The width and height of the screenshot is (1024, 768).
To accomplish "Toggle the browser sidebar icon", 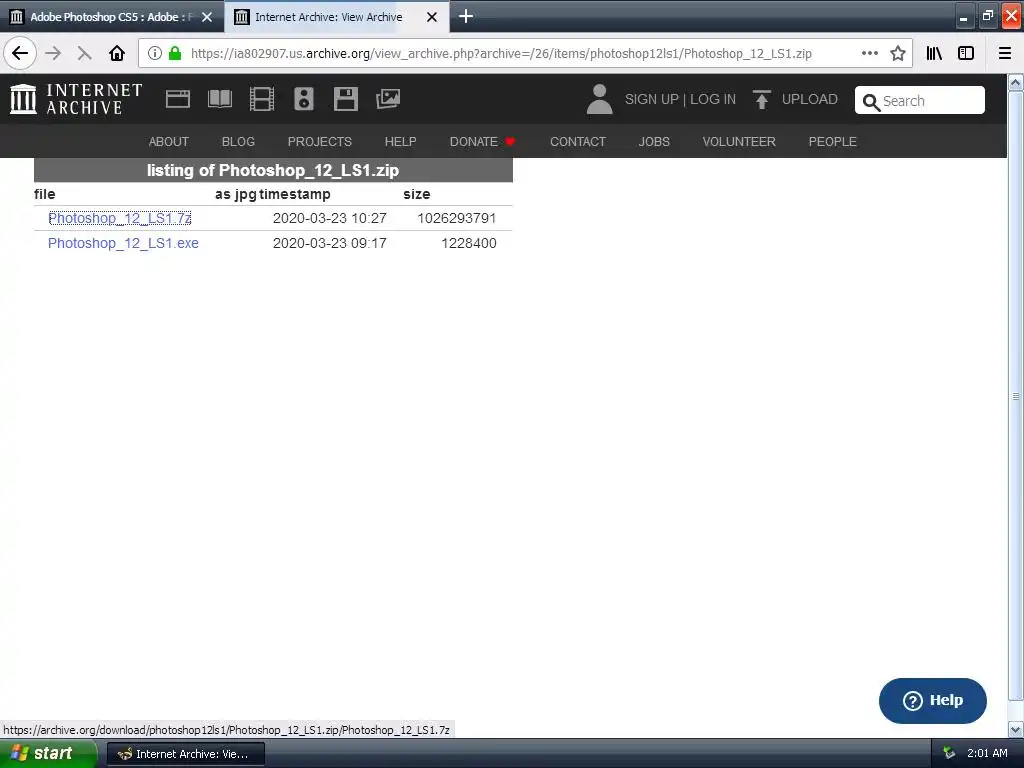I will tap(966, 54).
